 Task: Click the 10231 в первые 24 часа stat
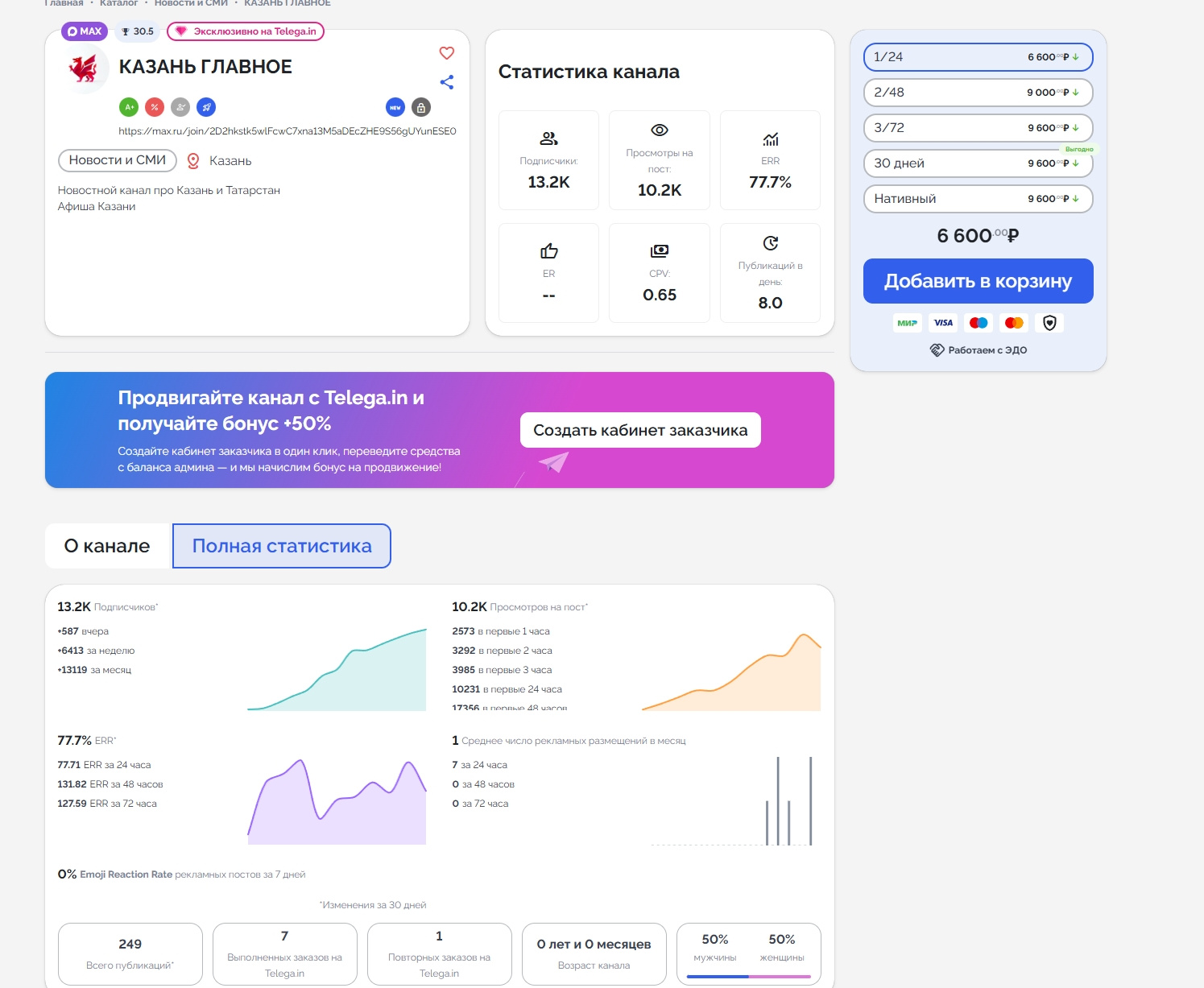click(507, 689)
